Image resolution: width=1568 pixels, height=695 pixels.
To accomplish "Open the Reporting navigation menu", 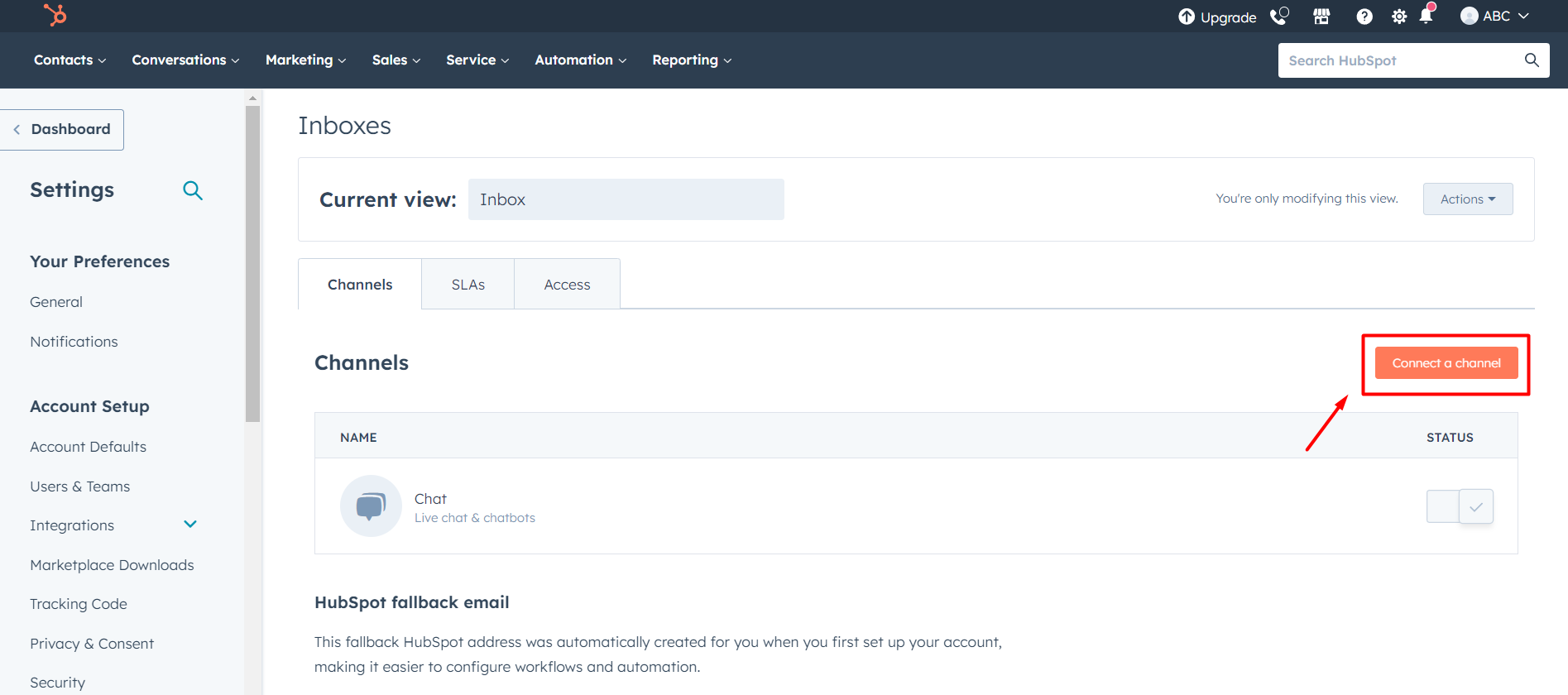I will tap(692, 60).
